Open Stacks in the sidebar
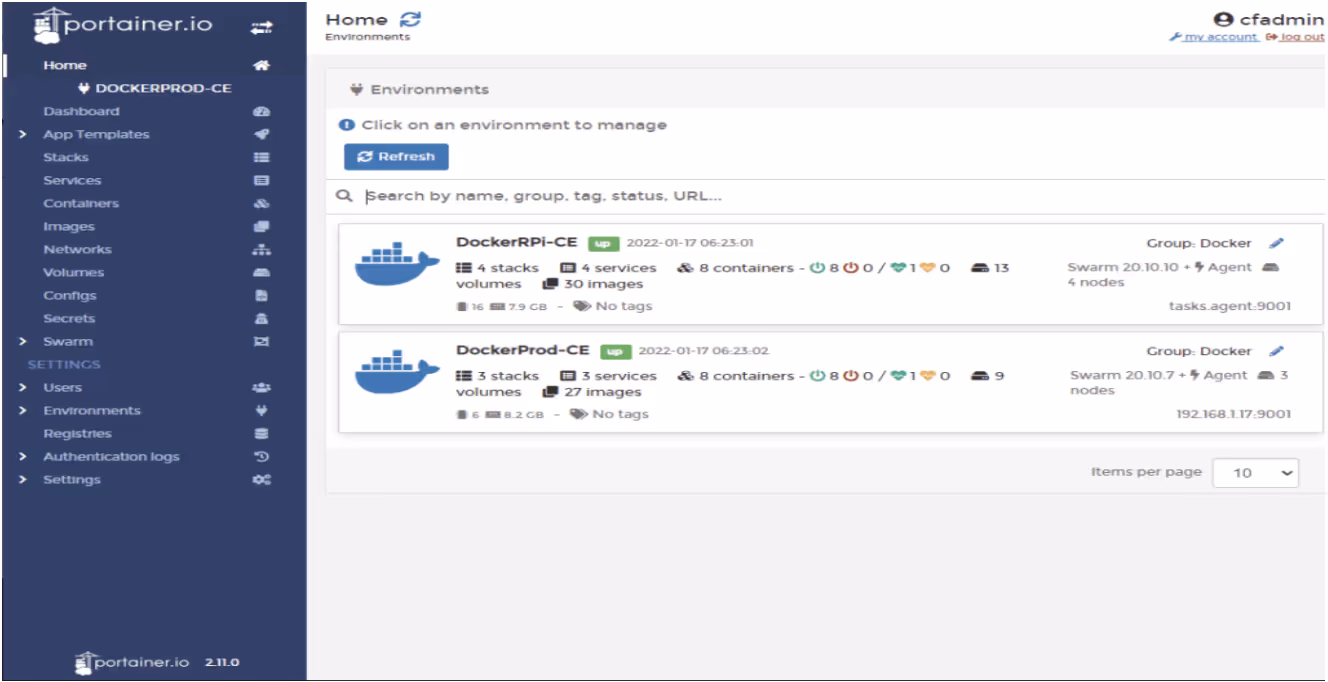 pos(66,158)
